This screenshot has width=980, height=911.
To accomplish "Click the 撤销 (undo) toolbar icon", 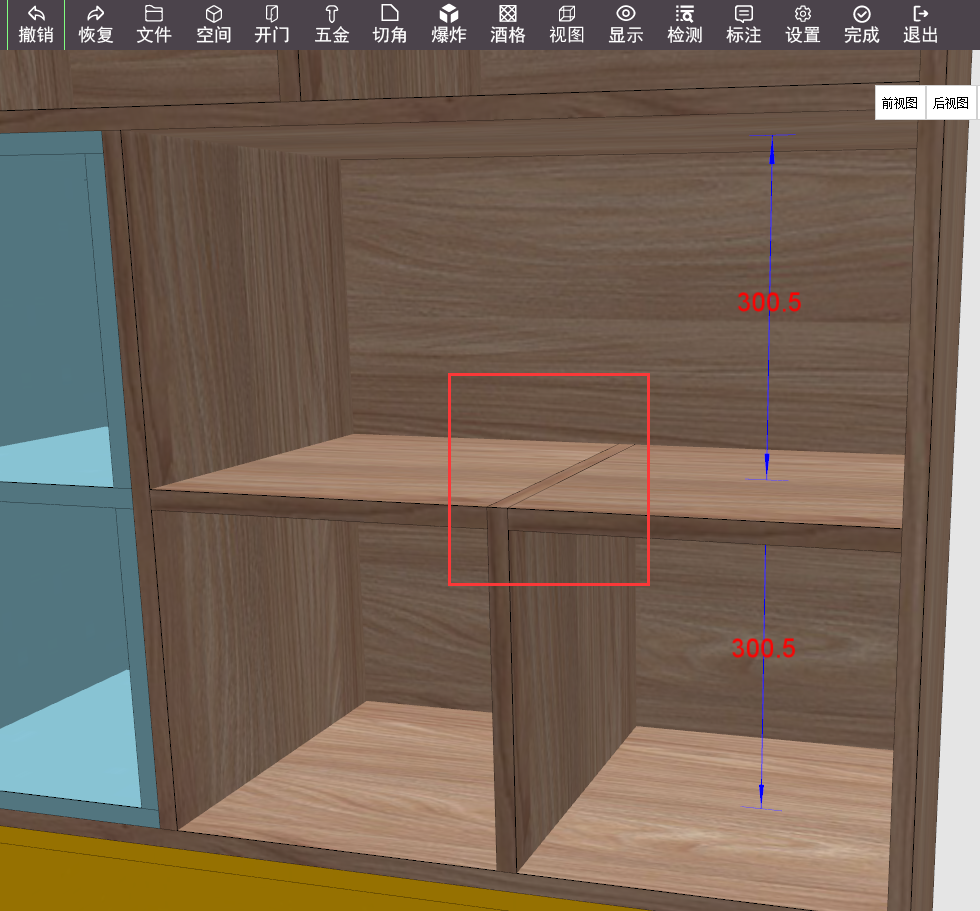I will [x=36, y=24].
